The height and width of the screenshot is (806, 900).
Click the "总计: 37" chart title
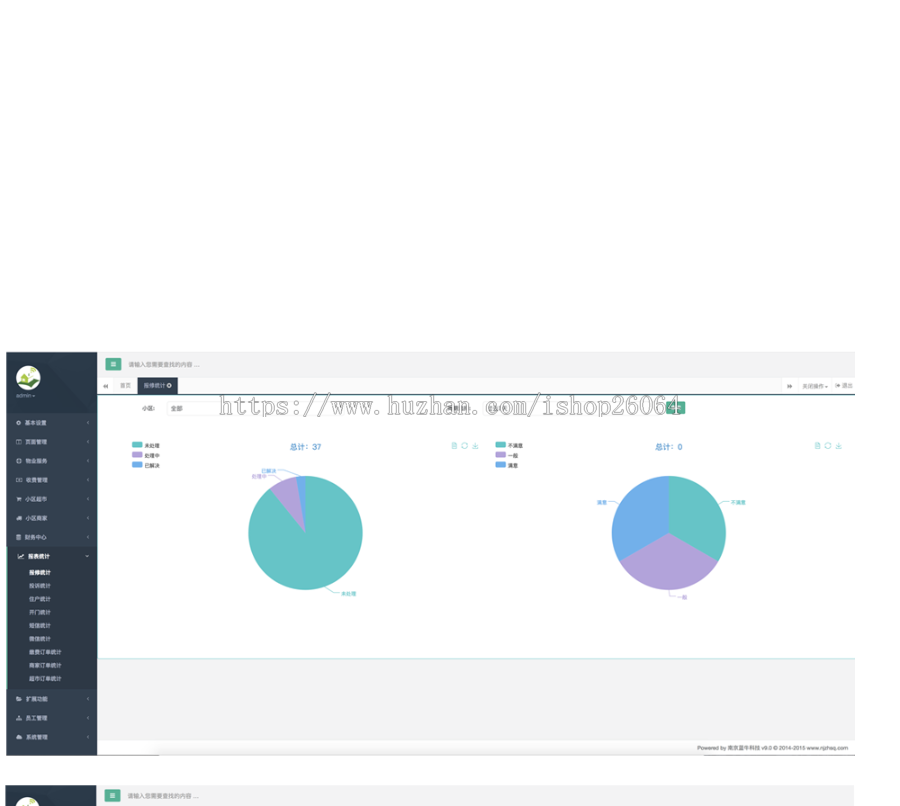(305, 447)
